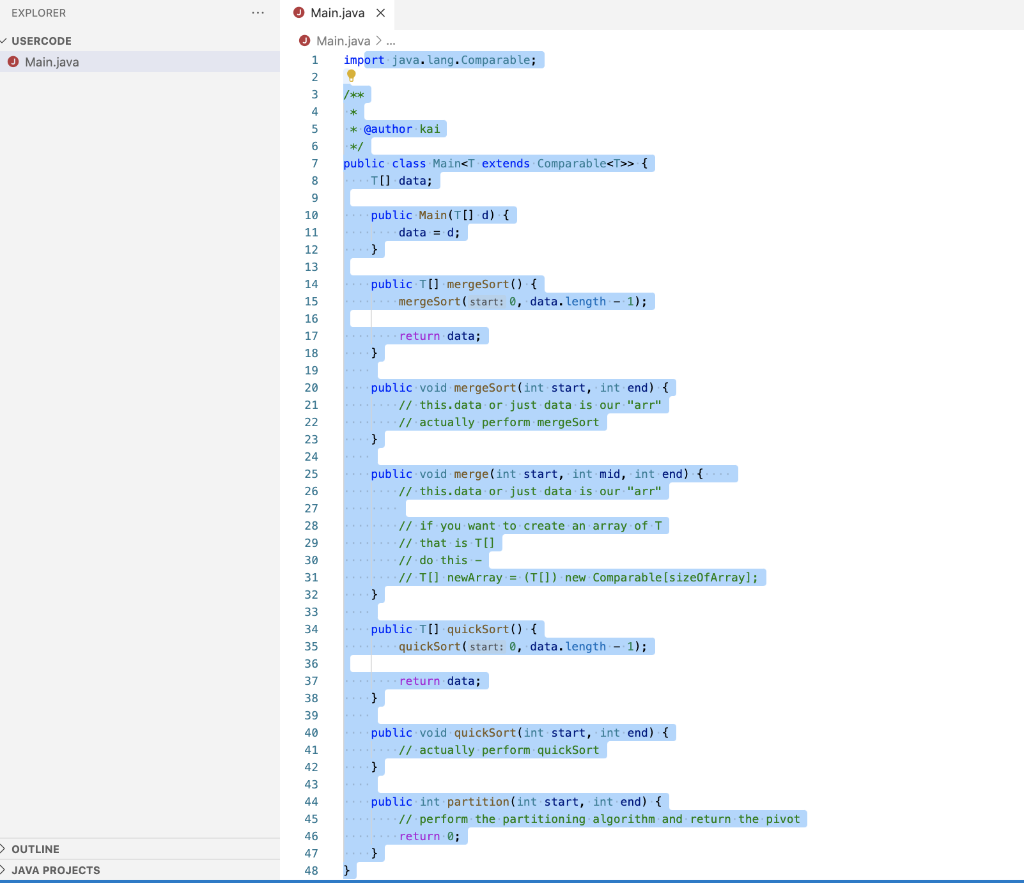Image resolution: width=1024 pixels, height=883 pixels.
Task: Click the lightbulb quick fix icon
Action: (351, 76)
